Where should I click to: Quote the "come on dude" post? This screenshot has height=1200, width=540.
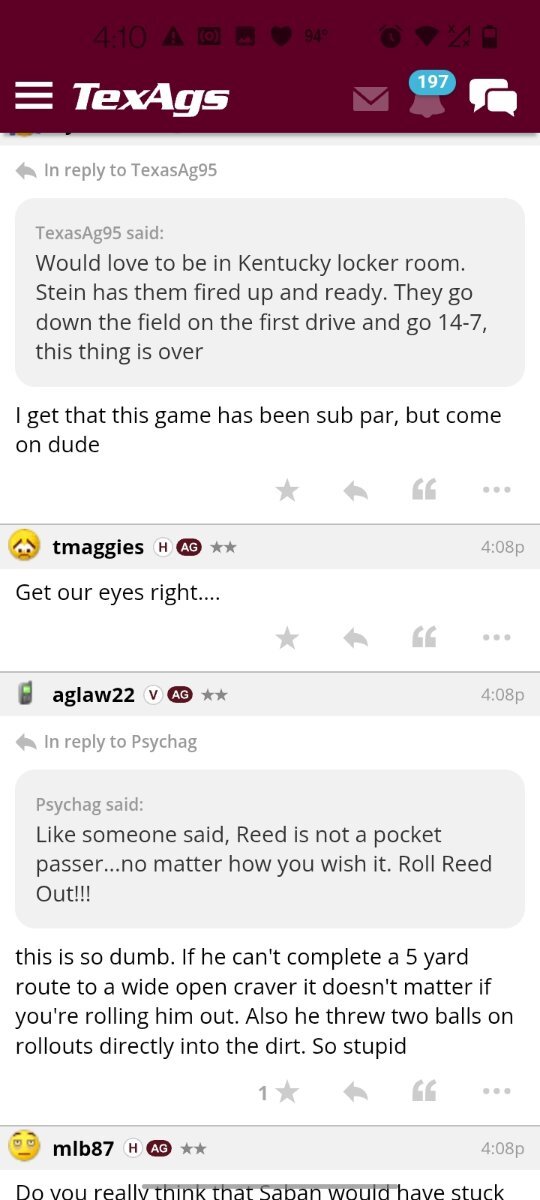coord(424,490)
